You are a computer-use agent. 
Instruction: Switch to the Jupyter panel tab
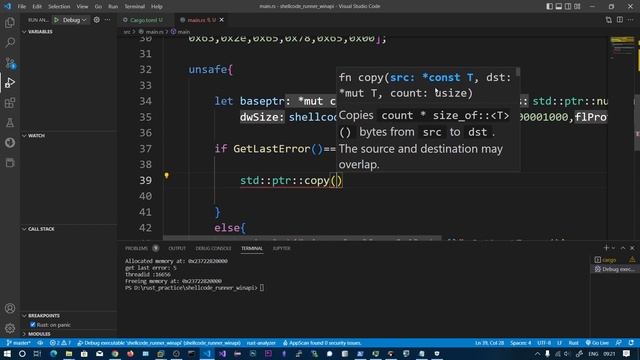281,248
